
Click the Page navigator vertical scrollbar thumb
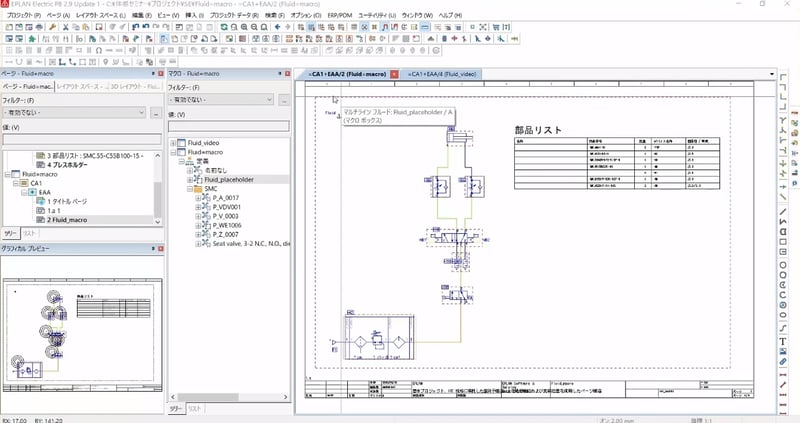158,199
